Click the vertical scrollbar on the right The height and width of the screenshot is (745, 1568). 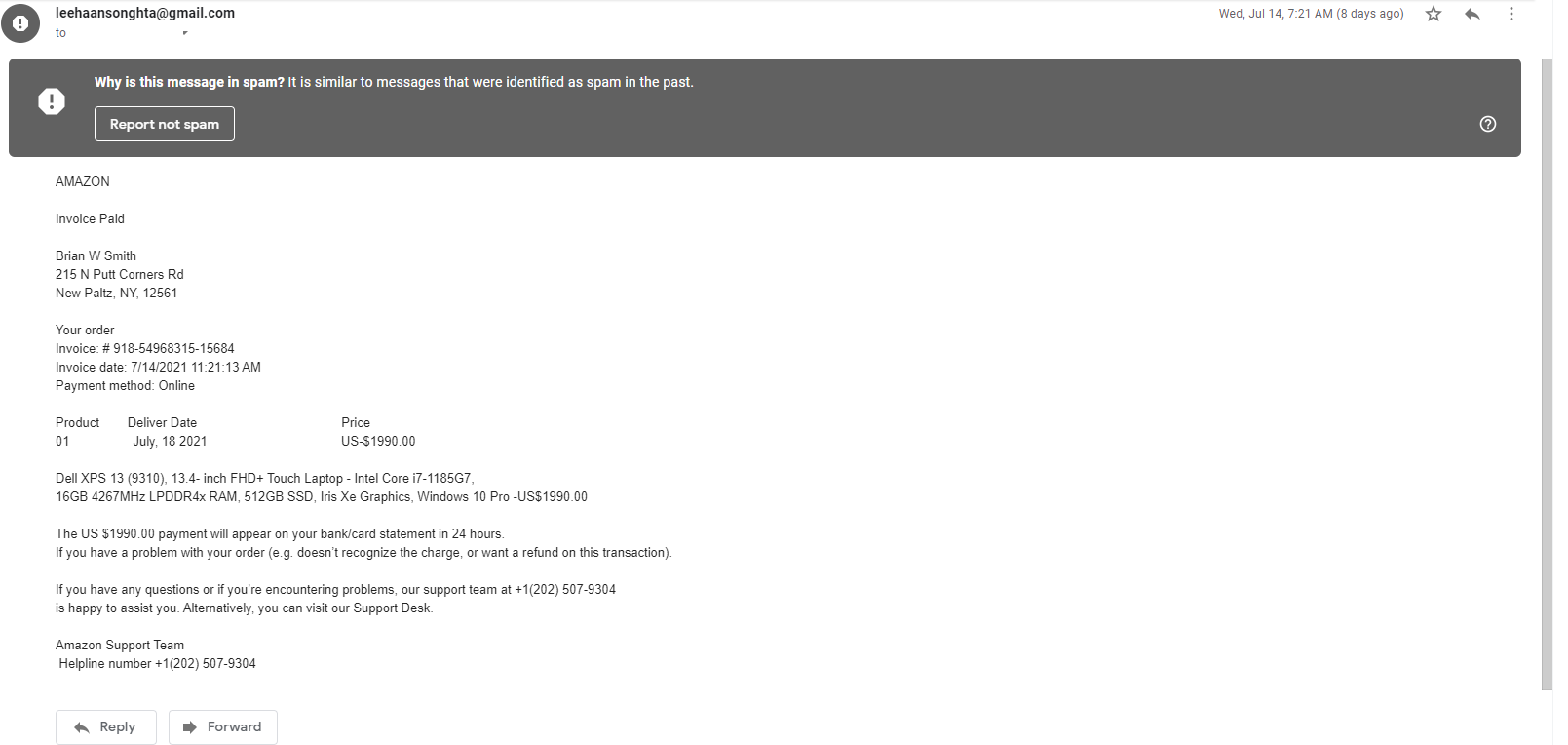tap(1547, 373)
